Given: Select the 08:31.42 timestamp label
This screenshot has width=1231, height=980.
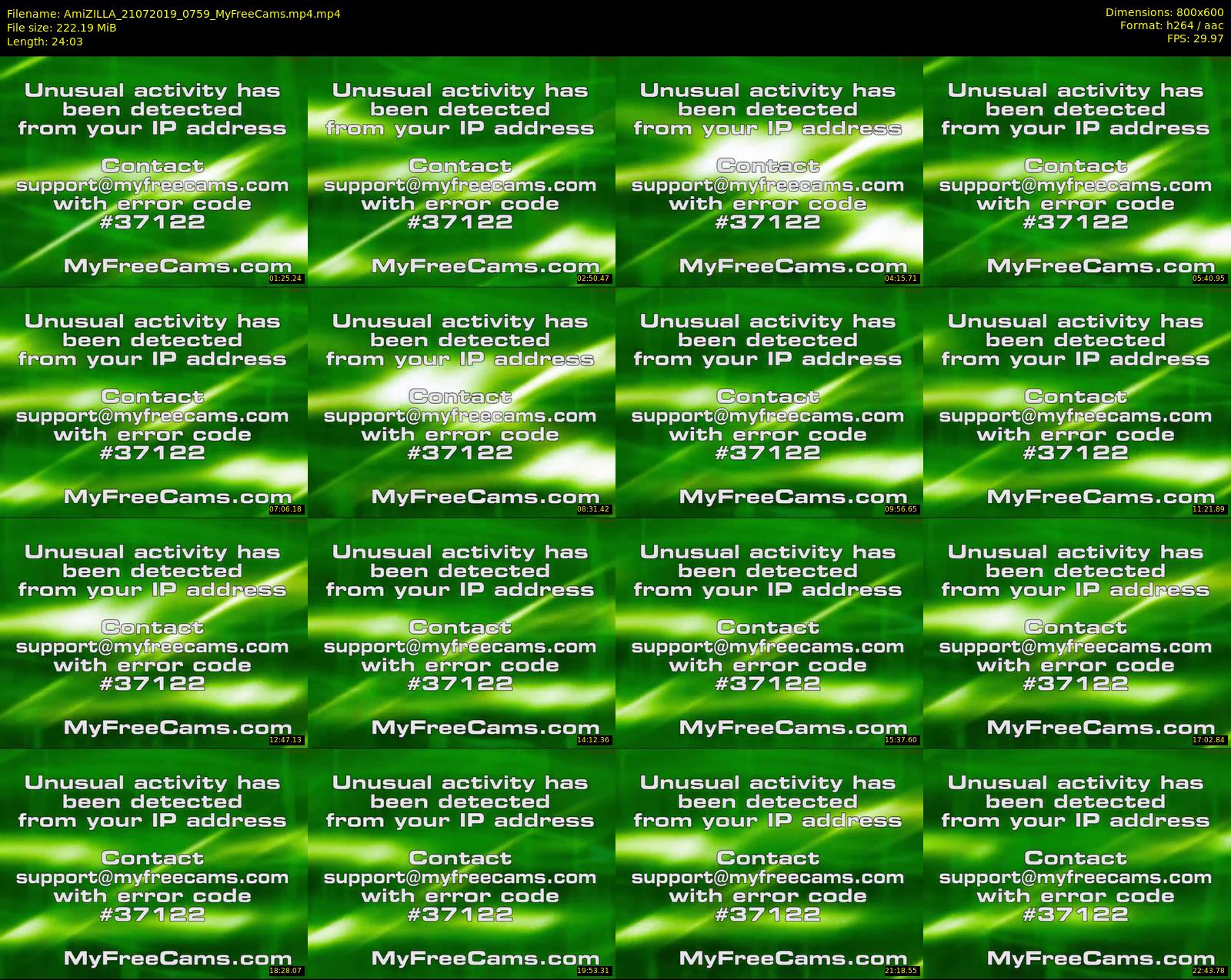Looking at the screenshot, I should tap(594, 509).
